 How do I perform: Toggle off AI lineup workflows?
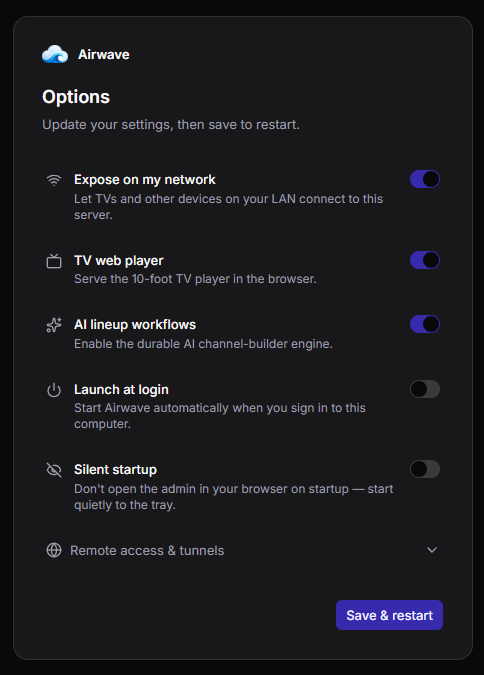click(425, 324)
